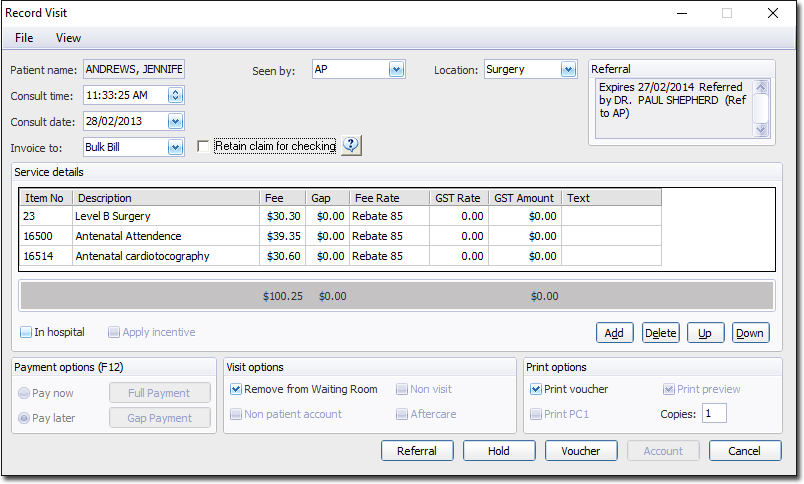804x484 pixels.
Task: Put the visit on Hold
Action: click(498, 451)
